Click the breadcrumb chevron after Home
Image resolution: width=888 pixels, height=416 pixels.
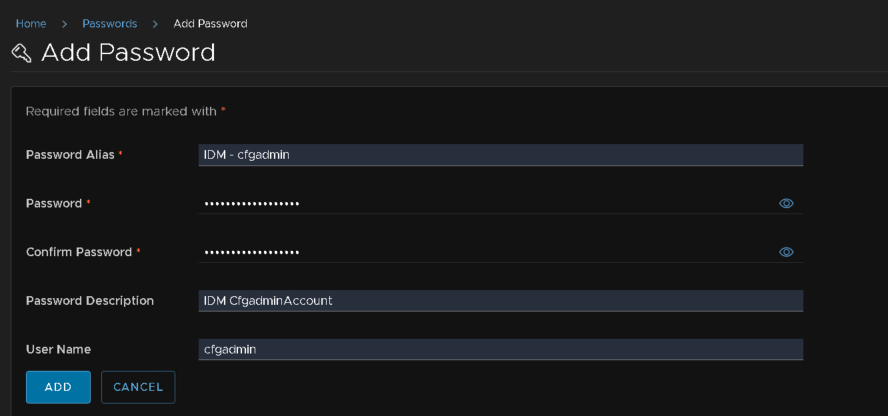65,24
